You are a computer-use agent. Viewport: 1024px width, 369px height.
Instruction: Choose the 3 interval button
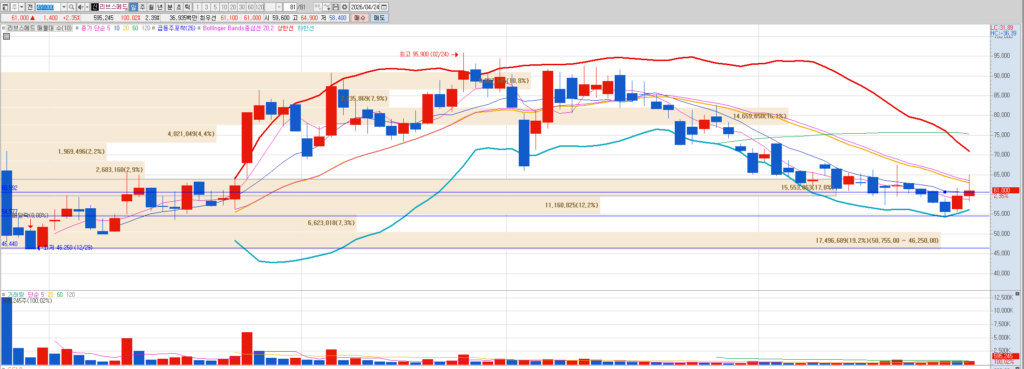[206, 7]
